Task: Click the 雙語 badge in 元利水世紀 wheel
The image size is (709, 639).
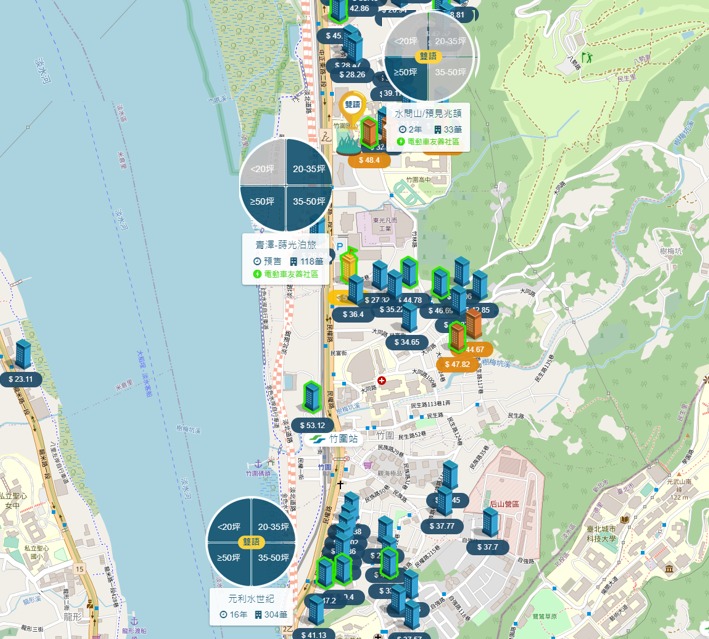Action: [x=251, y=542]
